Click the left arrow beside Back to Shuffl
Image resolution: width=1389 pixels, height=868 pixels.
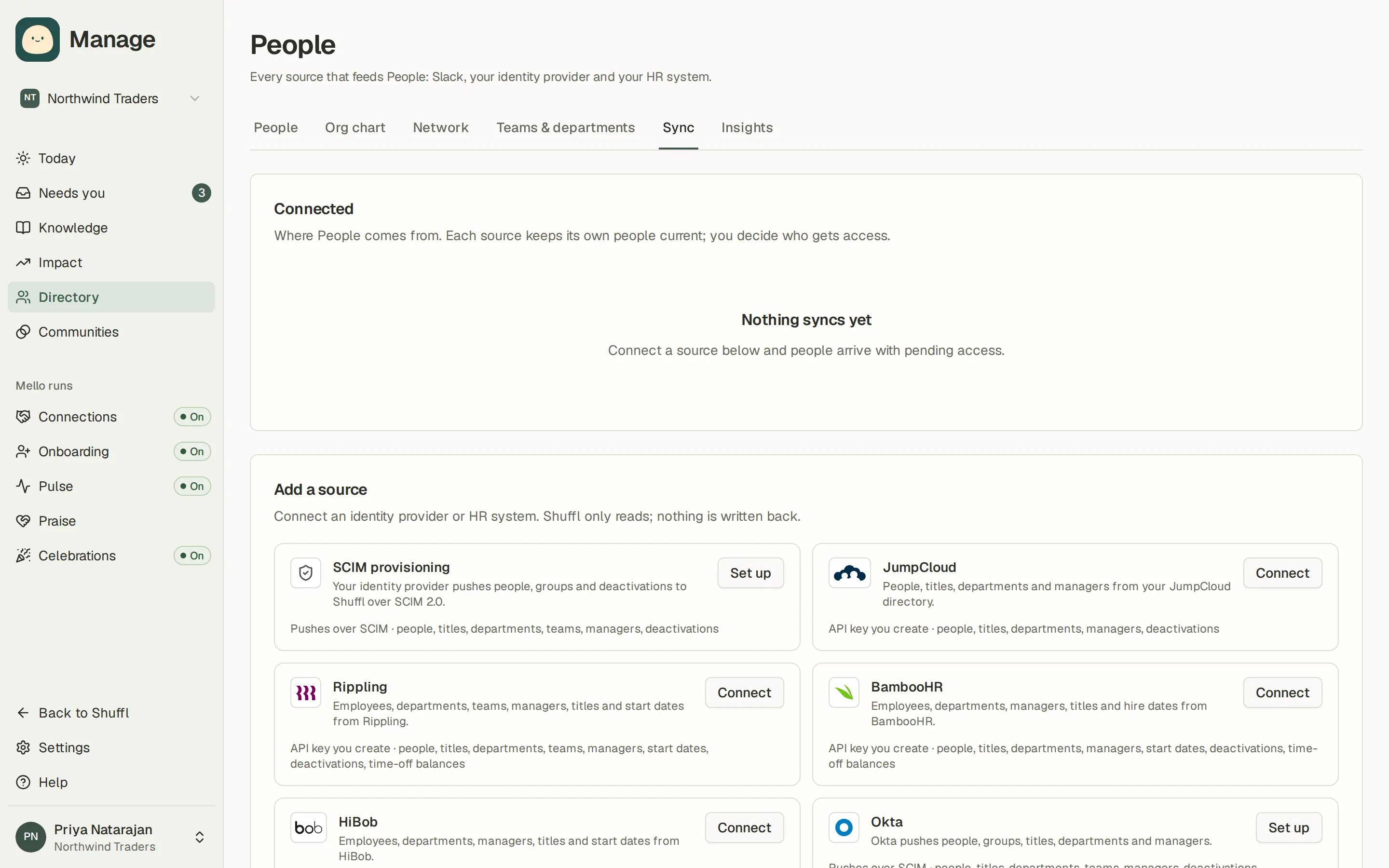pos(23,713)
